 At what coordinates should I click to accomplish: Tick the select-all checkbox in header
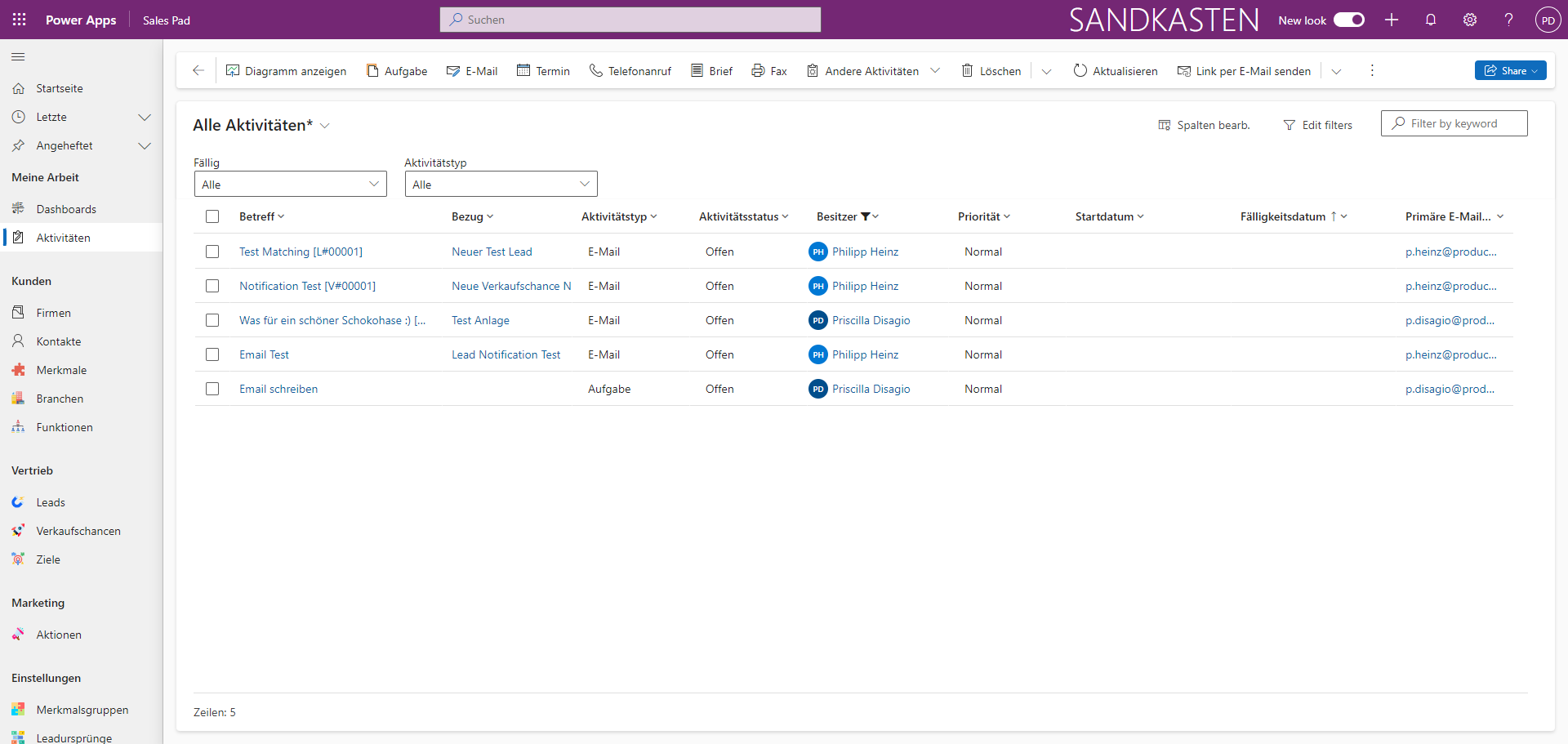(212, 216)
